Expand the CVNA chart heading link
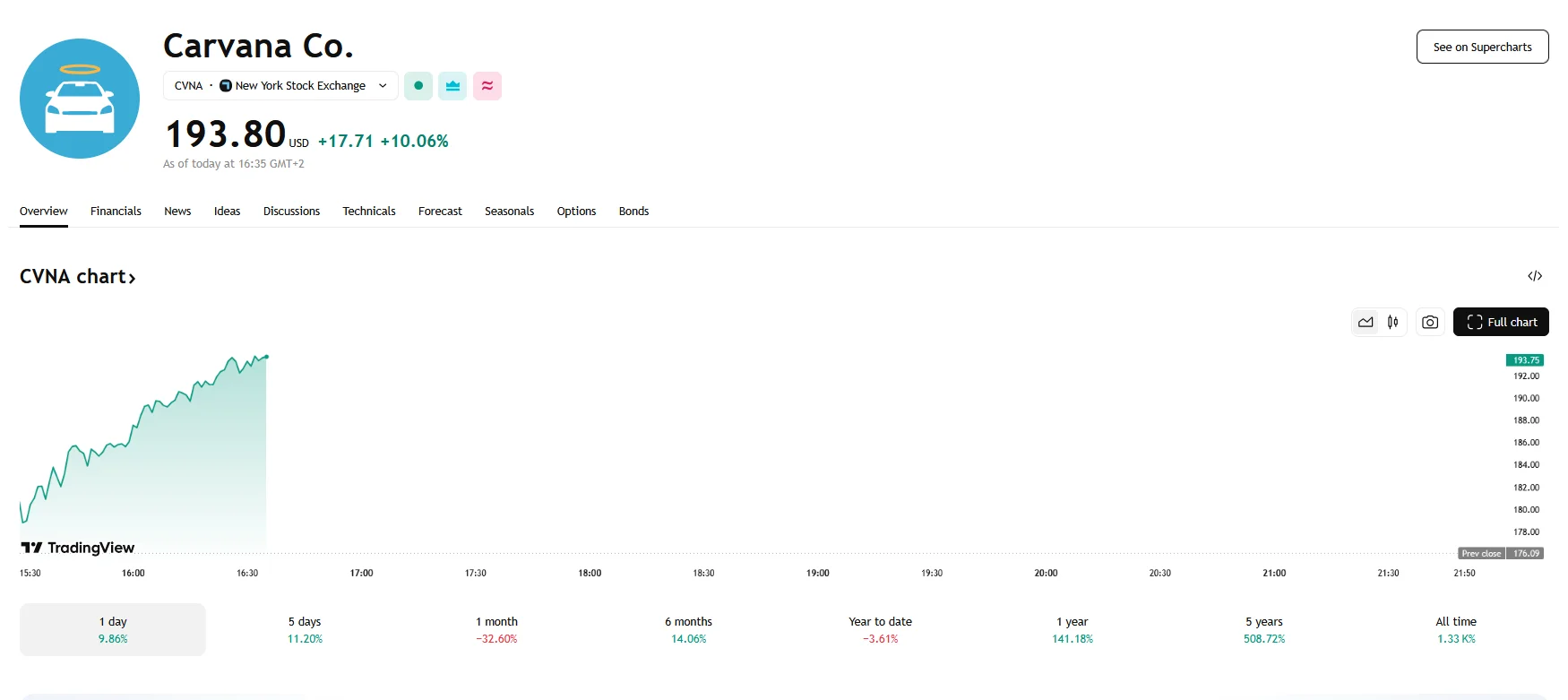The height and width of the screenshot is (700, 1568). coord(78,277)
